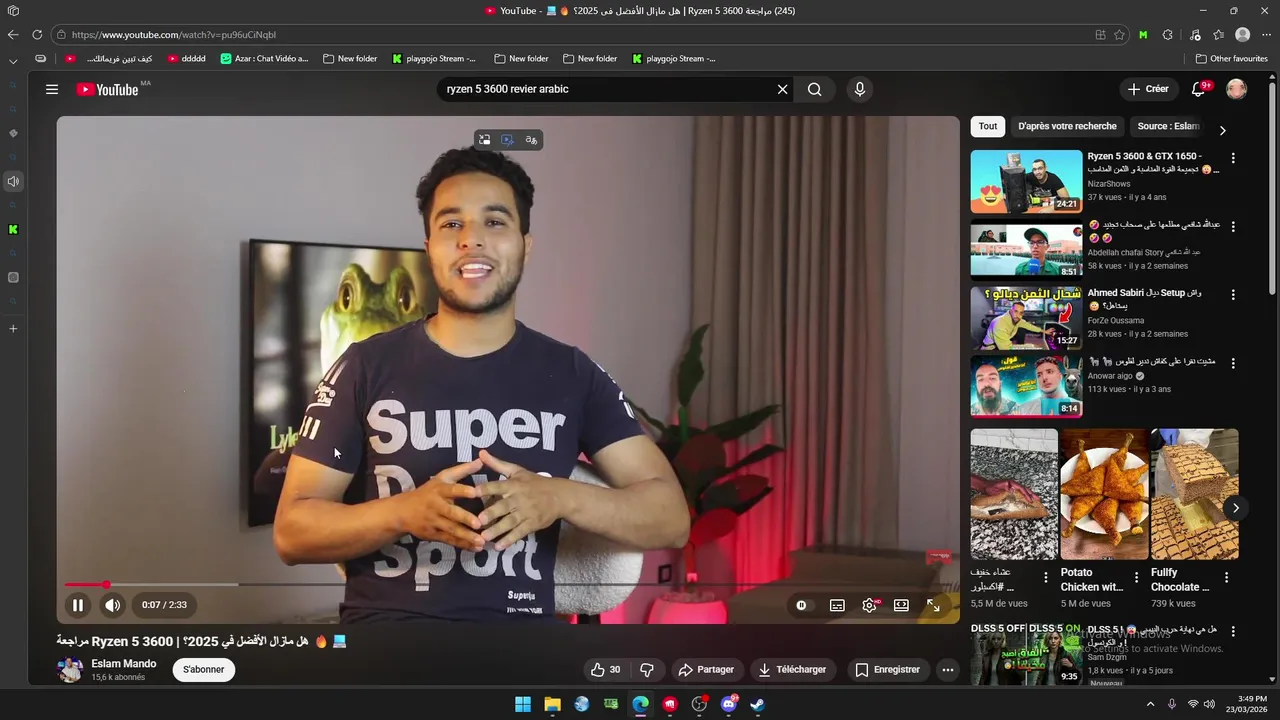Viewport: 1280px width, 720px height.
Task: Open the player settings gear
Action: coord(869,605)
